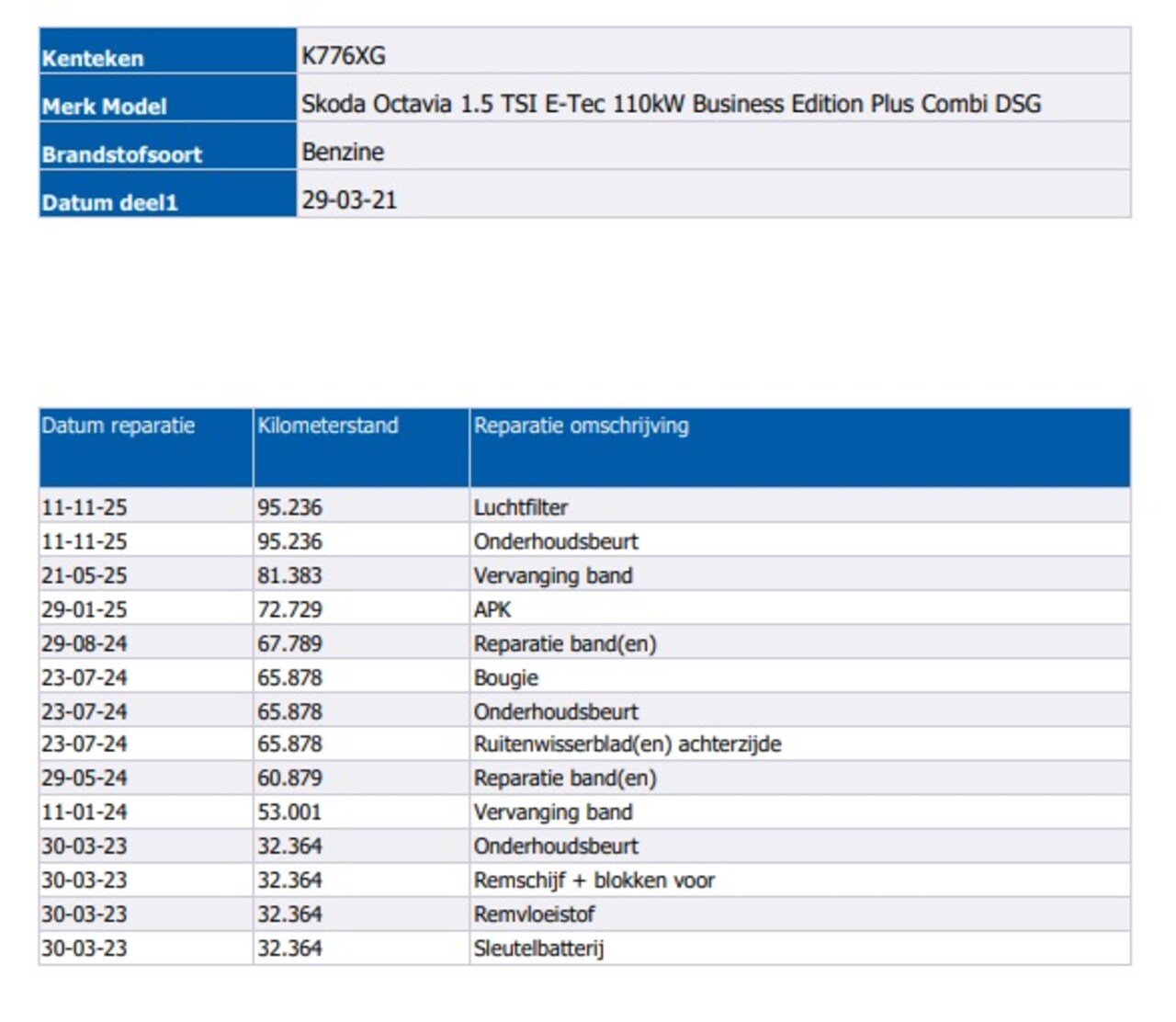
Task: Click the Kilometerstand column header
Action: point(328,426)
